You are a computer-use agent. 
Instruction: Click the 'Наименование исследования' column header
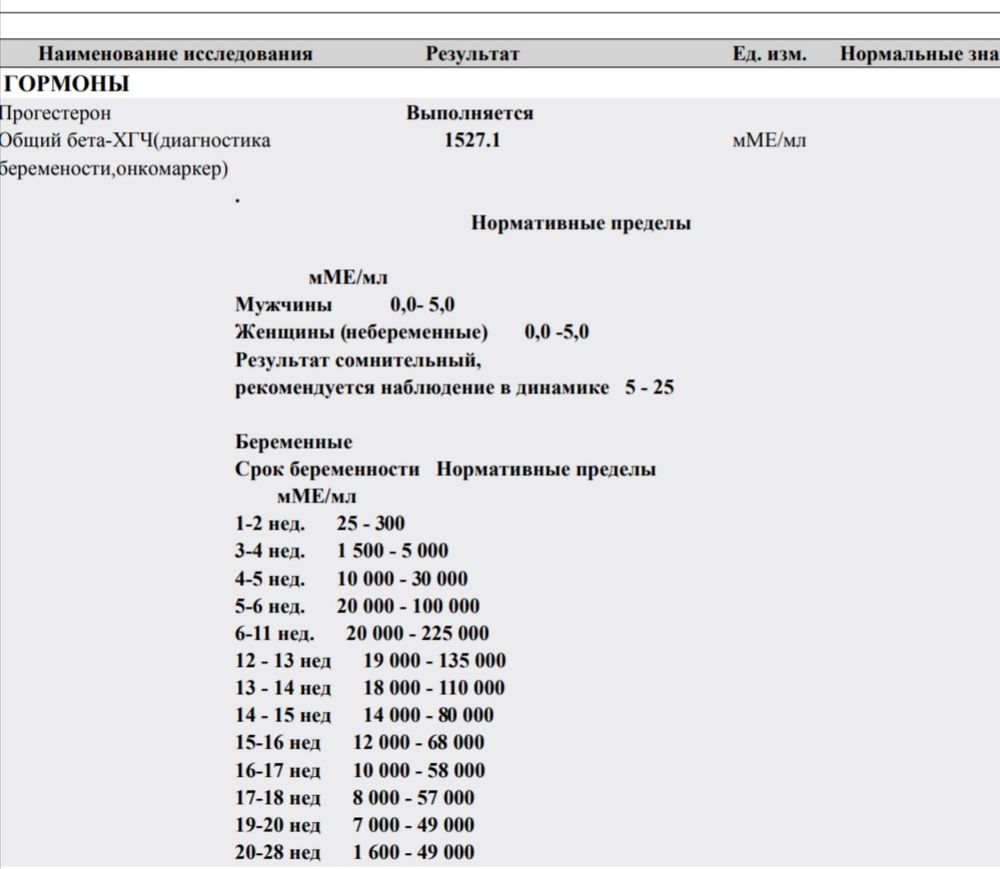[175, 54]
